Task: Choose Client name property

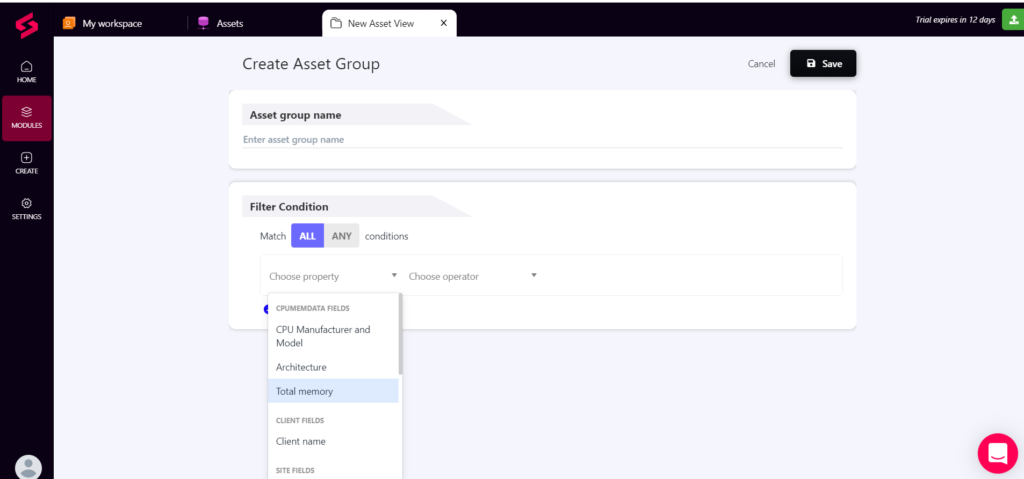Action: 333,441
